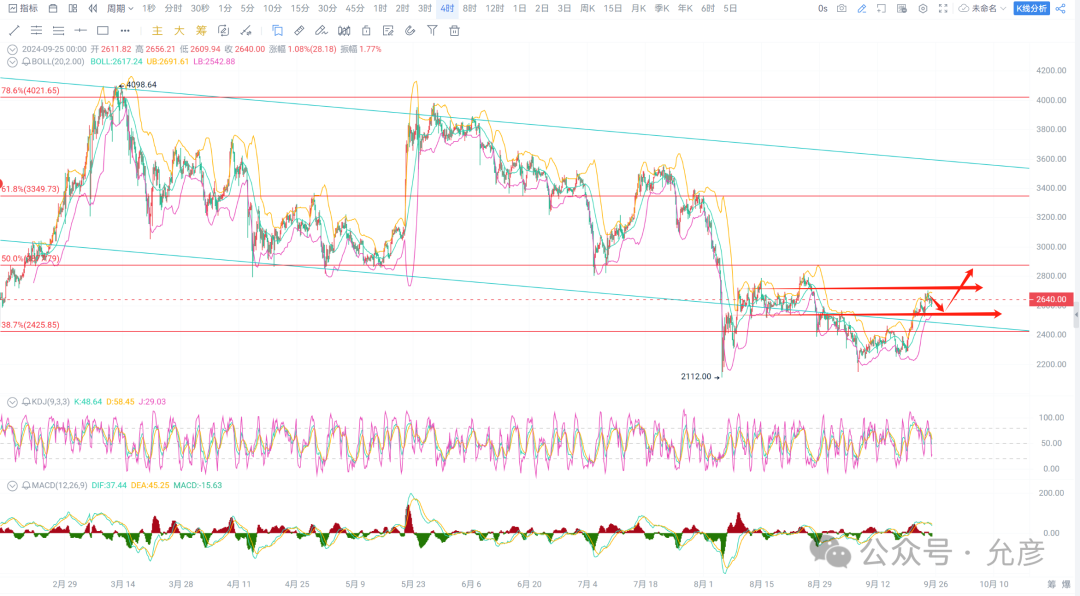Collapse the KDJ indicator panel arrow
This screenshot has width=1080, height=596.
[12, 402]
